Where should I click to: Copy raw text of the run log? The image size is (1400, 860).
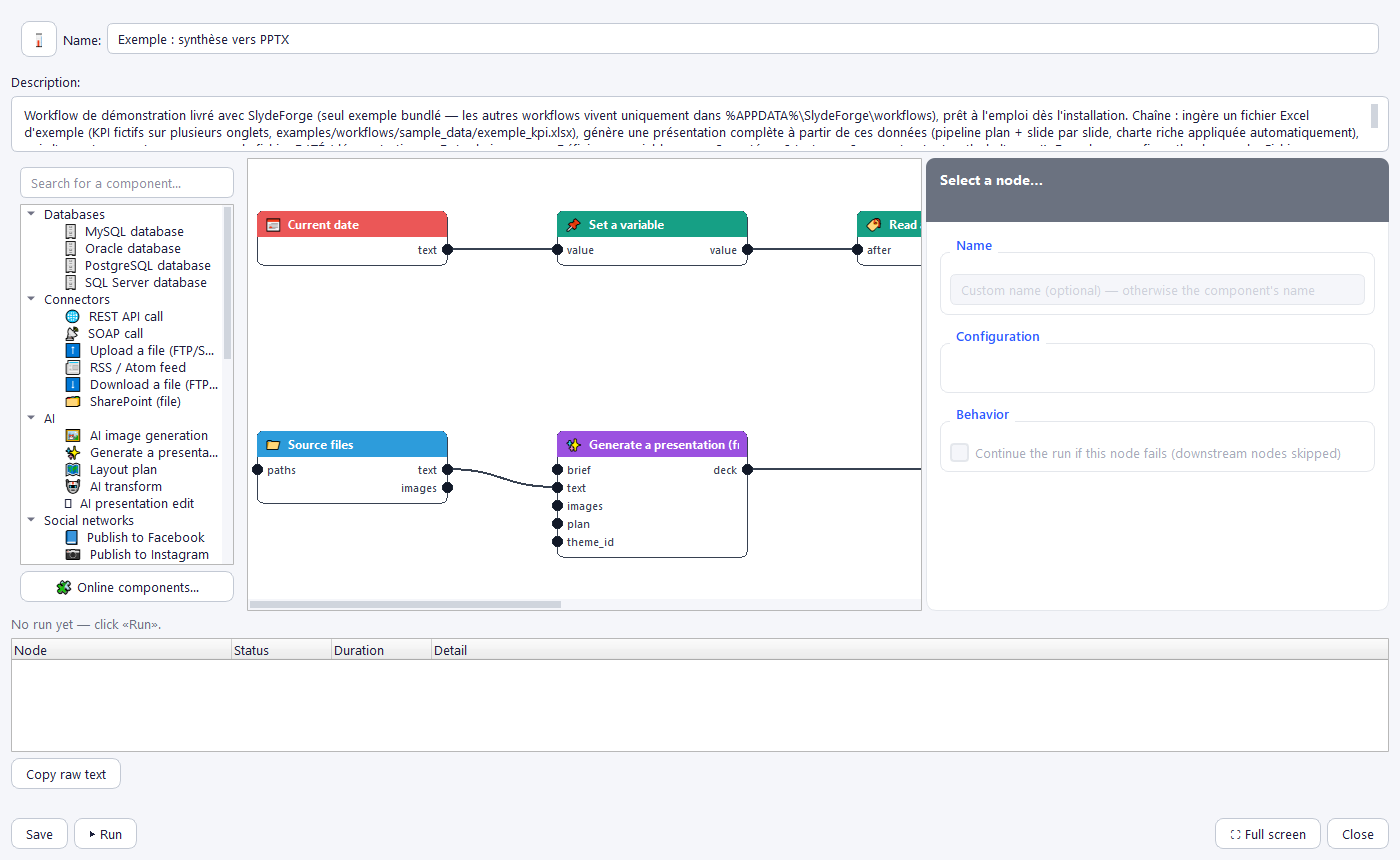click(x=66, y=774)
